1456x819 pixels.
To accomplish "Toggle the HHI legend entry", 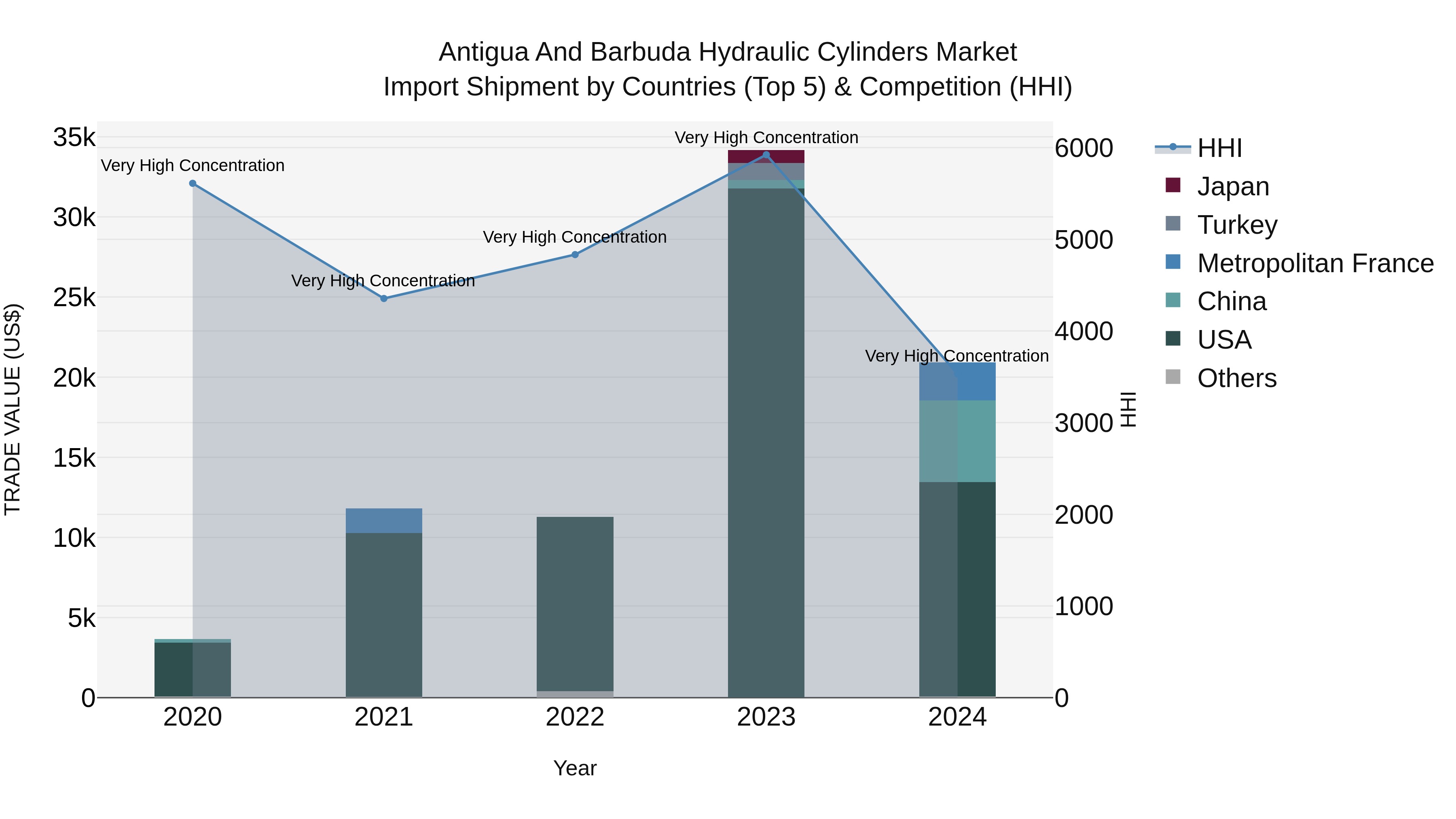I will click(1198, 148).
